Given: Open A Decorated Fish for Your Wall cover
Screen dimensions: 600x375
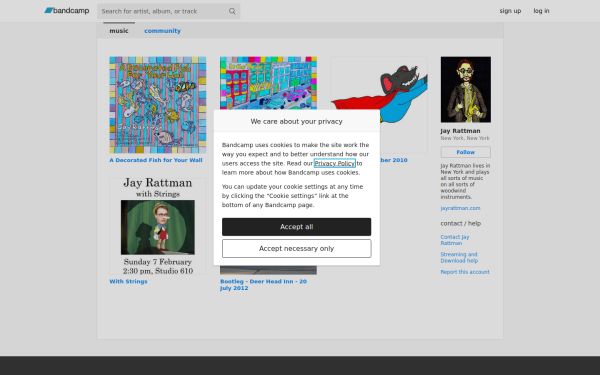Looking at the screenshot, I should coord(158,105).
